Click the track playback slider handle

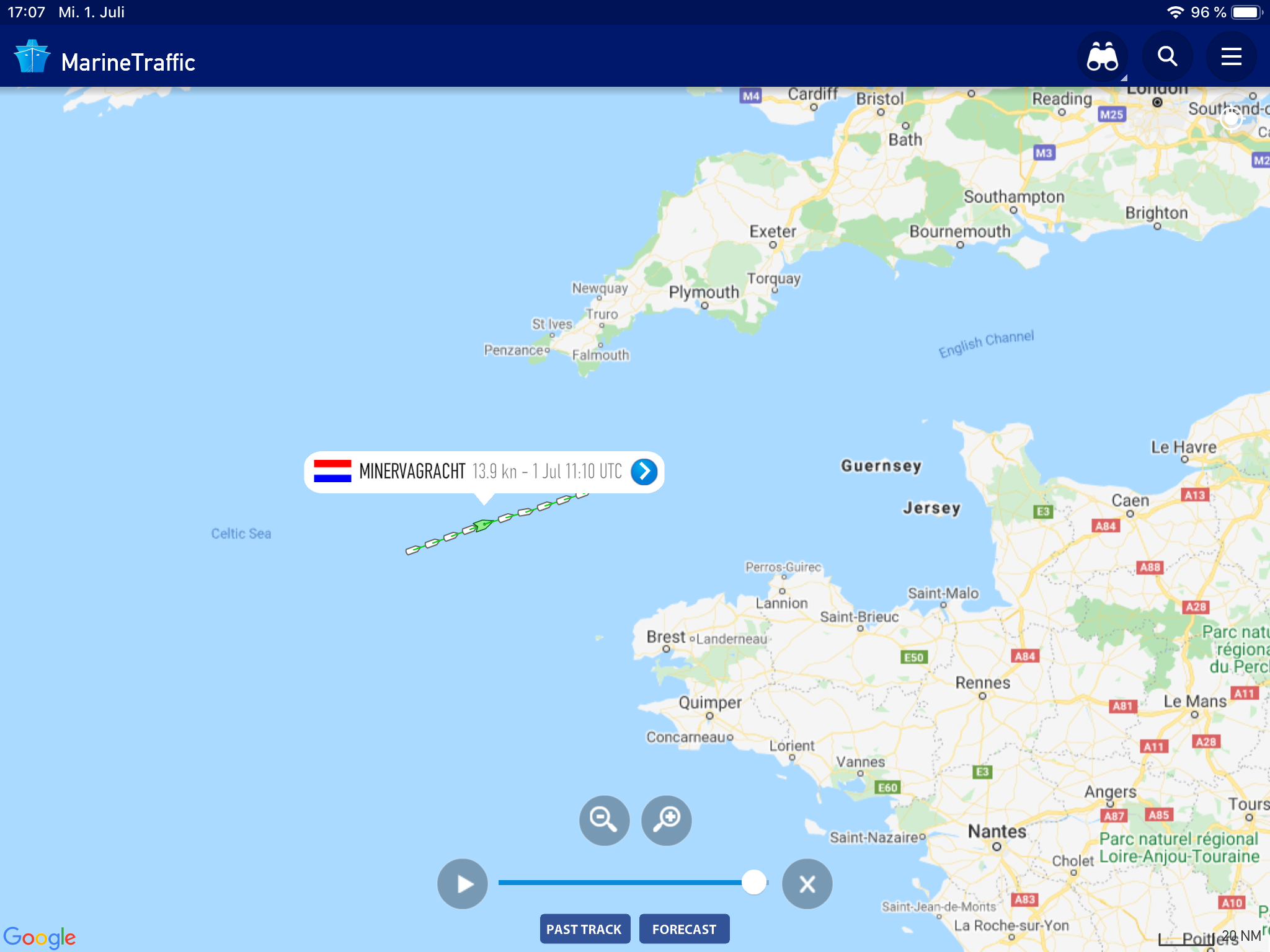pos(754,882)
